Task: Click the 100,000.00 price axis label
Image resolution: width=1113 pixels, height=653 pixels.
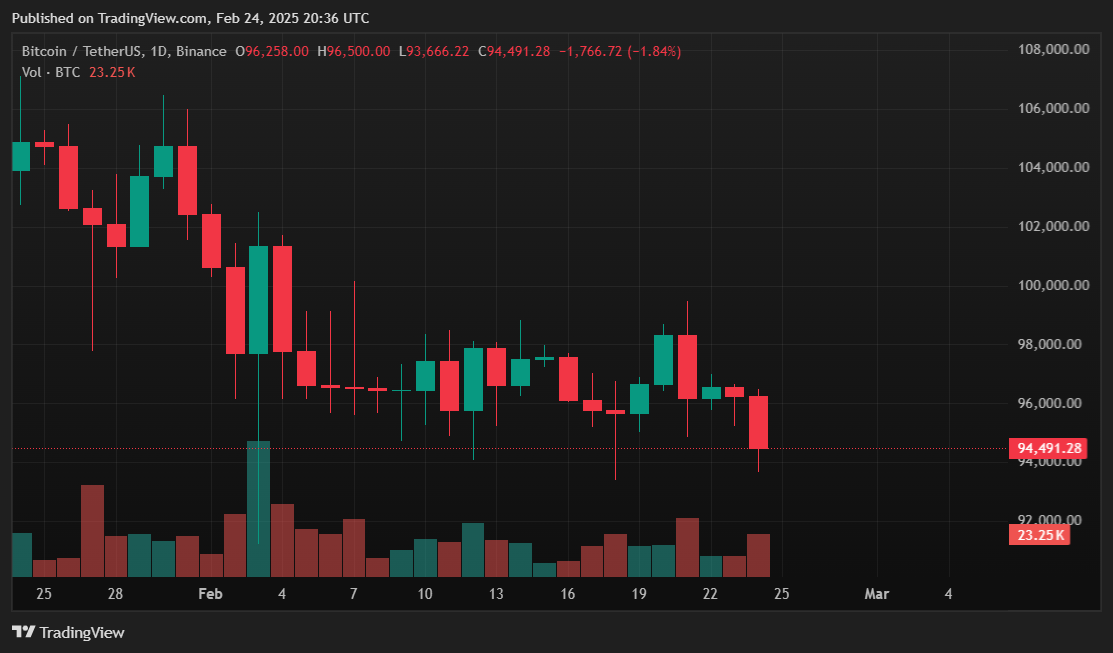Action: pyautogui.click(x=1053, y=286)
